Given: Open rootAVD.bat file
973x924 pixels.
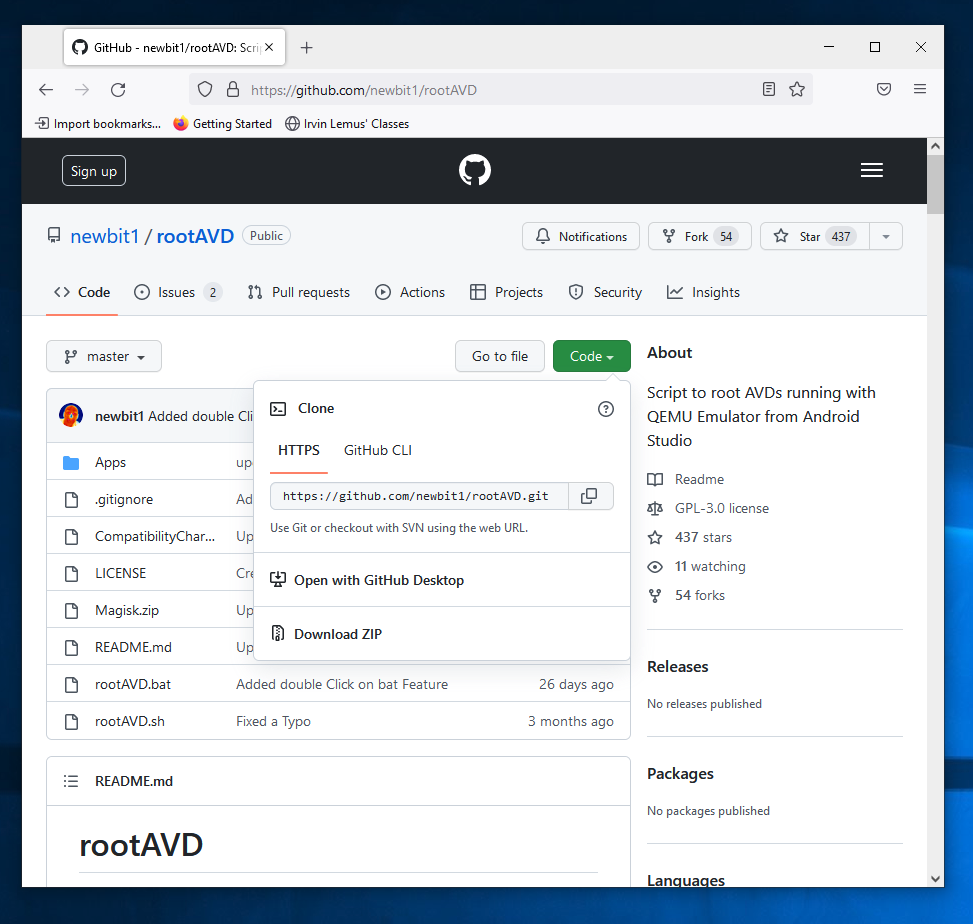Looking at the screenshot, I should click(x=133, y=684).
